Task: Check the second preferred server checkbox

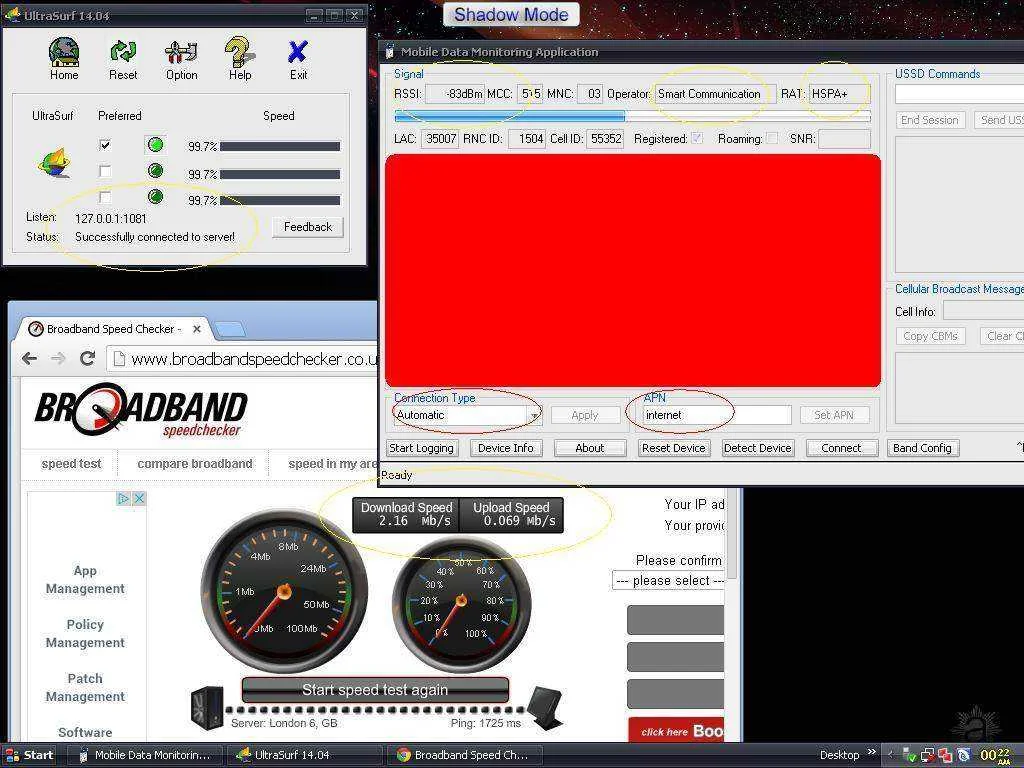Action: (104, 171)
